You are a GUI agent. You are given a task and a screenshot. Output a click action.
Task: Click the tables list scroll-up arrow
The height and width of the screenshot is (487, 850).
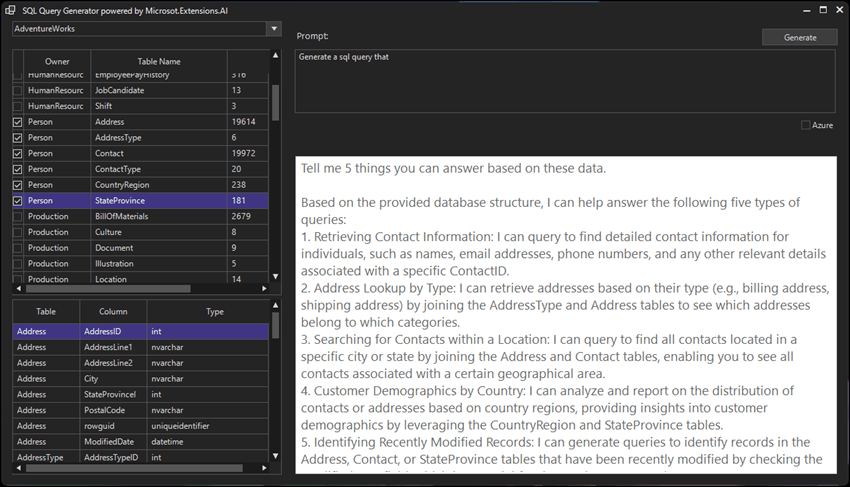[276, 56]
